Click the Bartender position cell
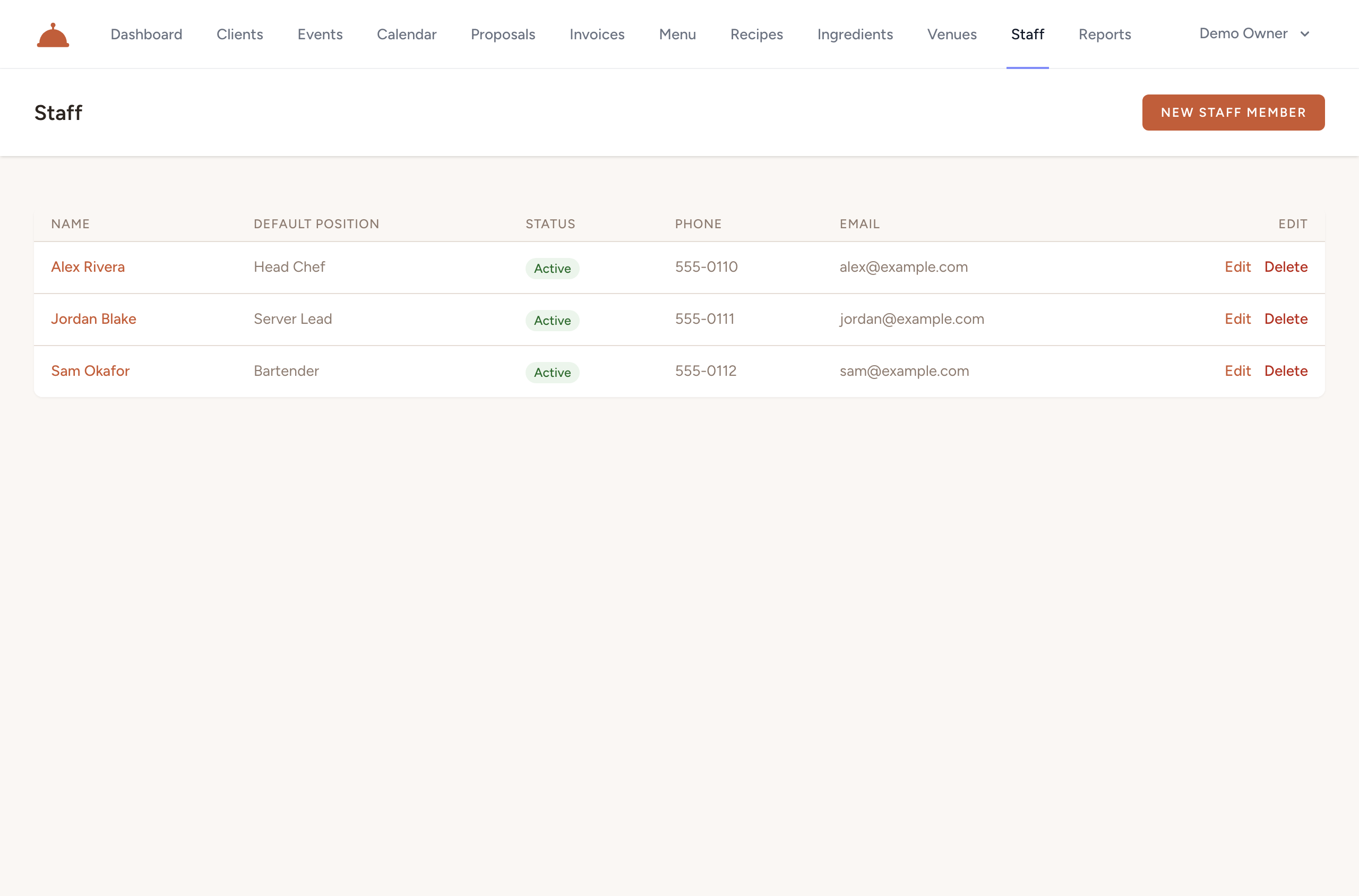Screen dimensions: 1359x896 point(286,371)
